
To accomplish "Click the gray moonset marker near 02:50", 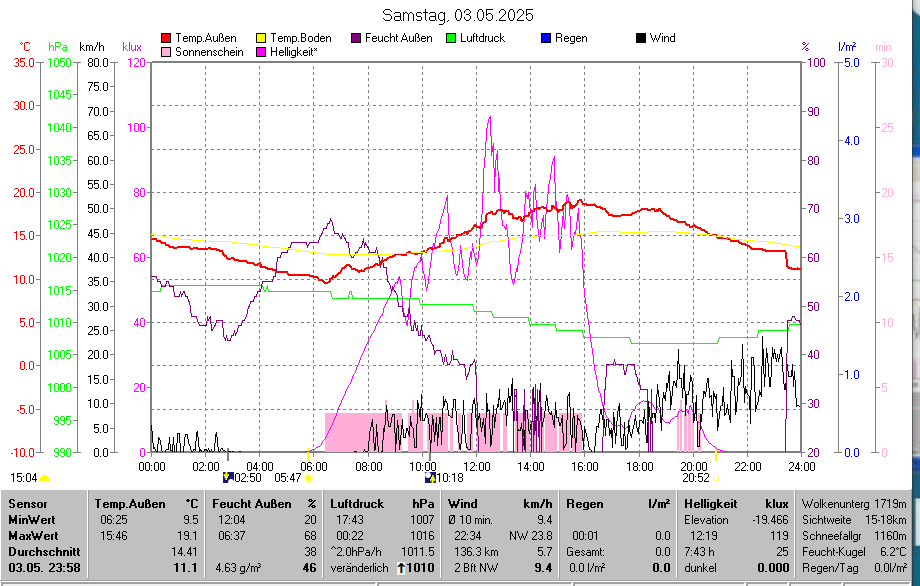I will [228, 455].
